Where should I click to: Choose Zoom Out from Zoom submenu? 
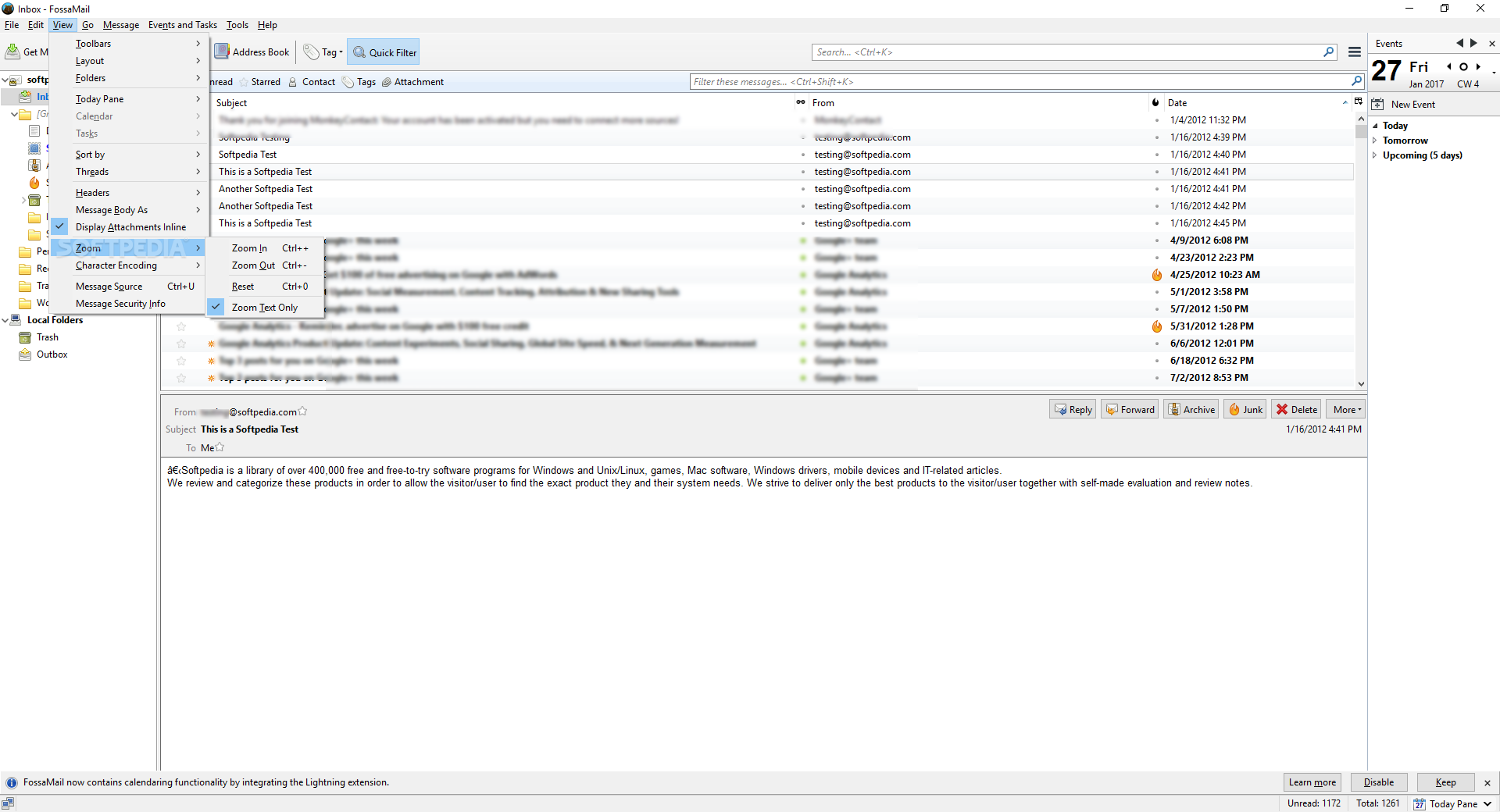tap(266, 265)
